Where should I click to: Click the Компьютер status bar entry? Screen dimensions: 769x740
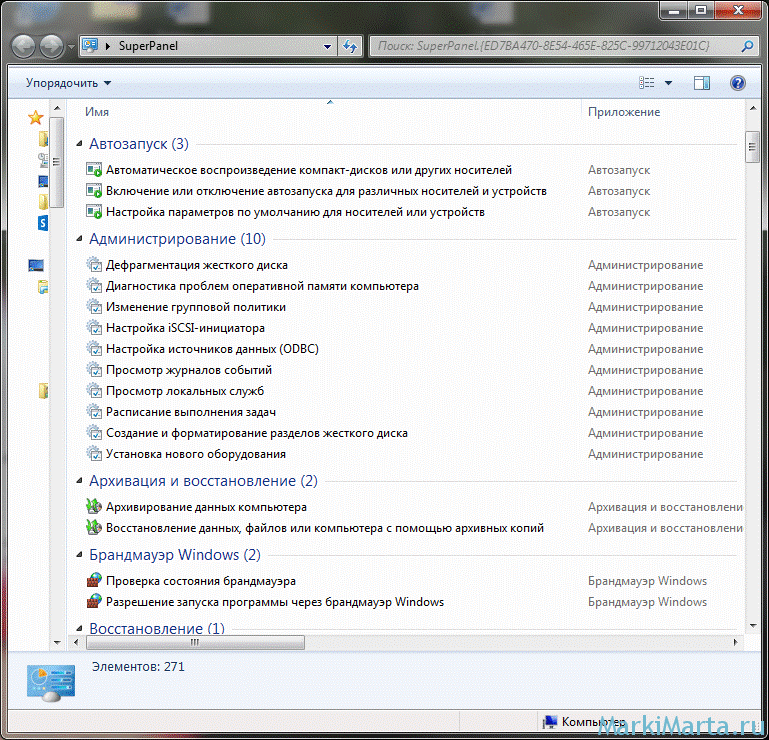584,722
